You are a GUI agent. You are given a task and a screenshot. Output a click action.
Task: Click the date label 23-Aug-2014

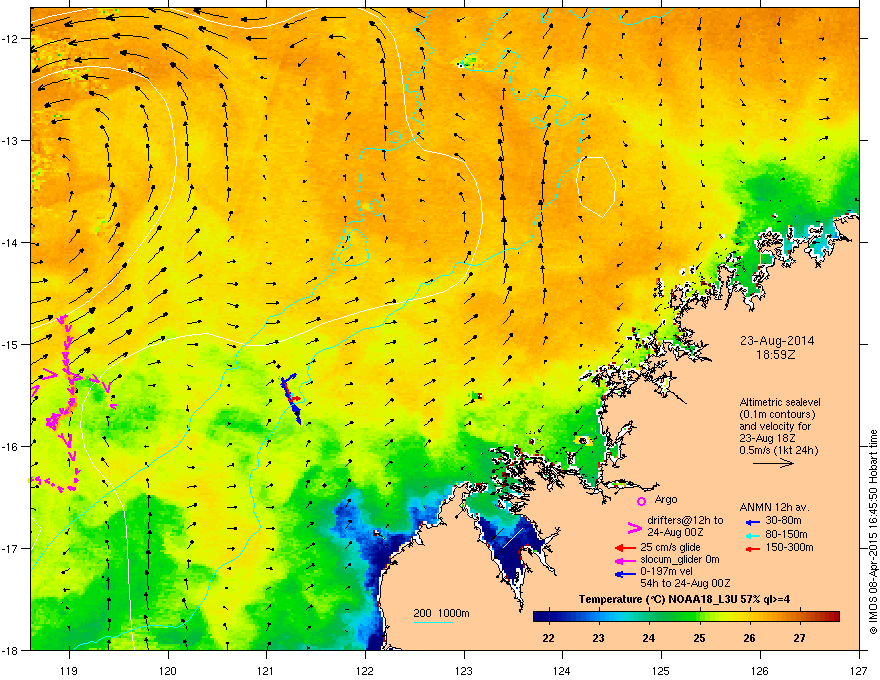pyautogui.click(x=777, y=341)
